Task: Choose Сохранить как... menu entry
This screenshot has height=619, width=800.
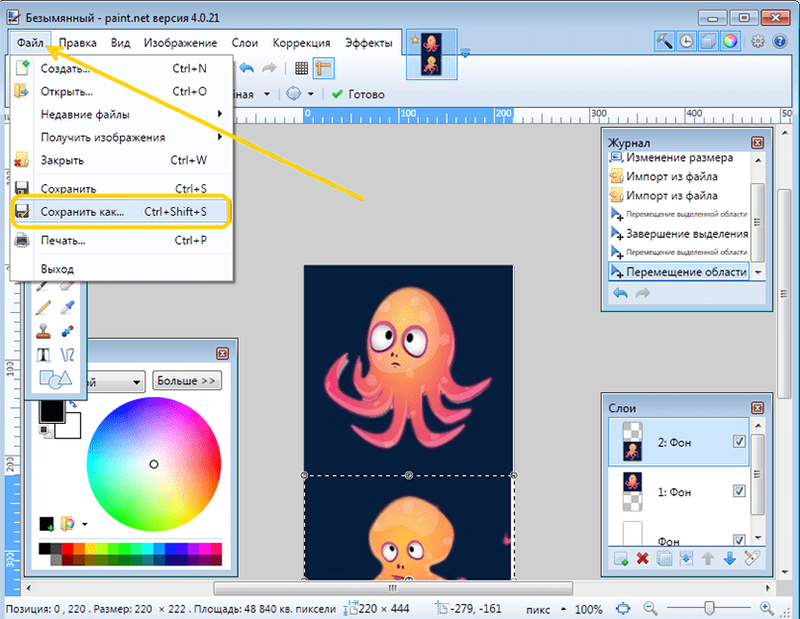Action: tap(121, 211)
